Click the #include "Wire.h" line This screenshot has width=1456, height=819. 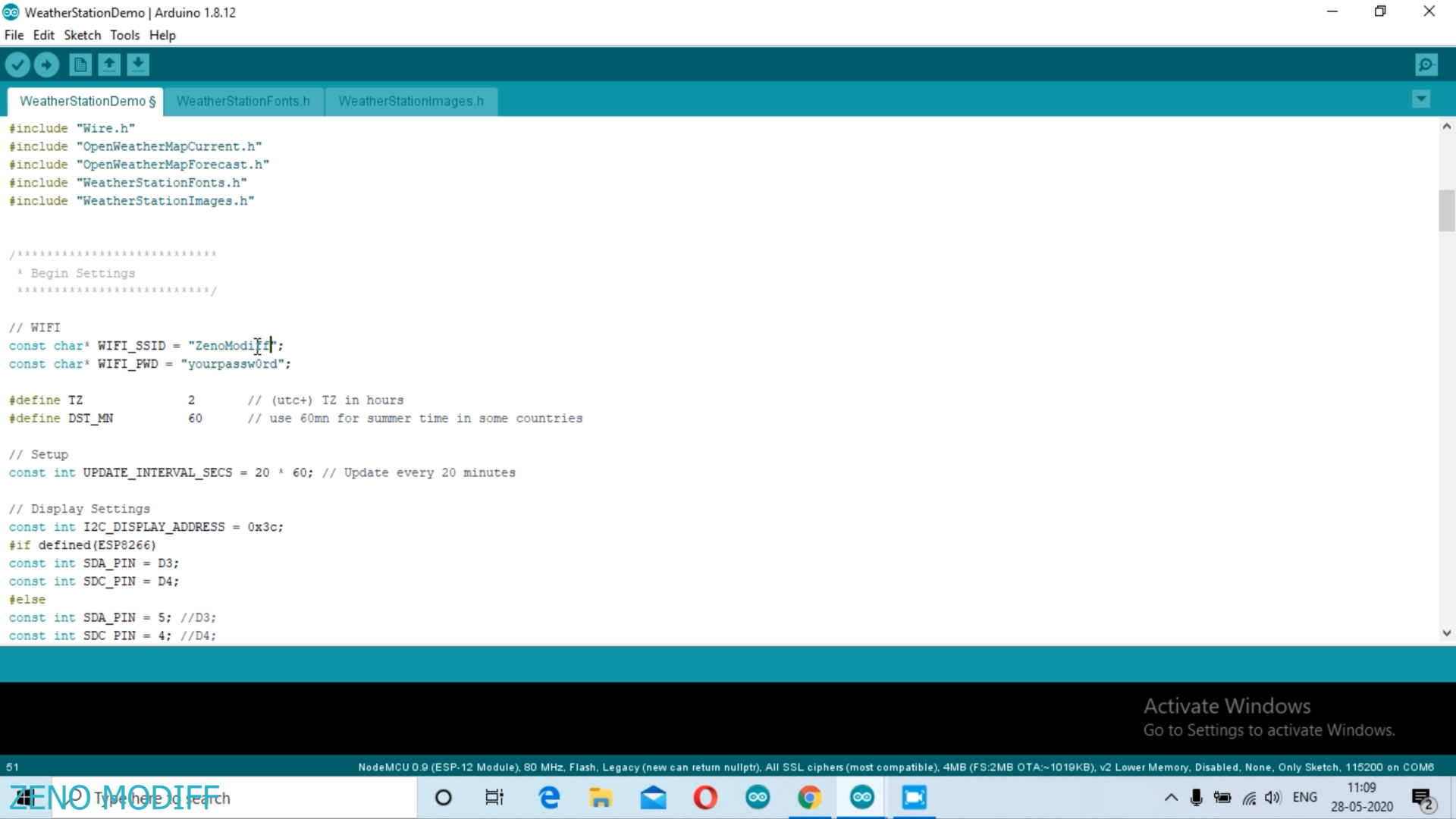pyautogui.click(x=72, y=129)
